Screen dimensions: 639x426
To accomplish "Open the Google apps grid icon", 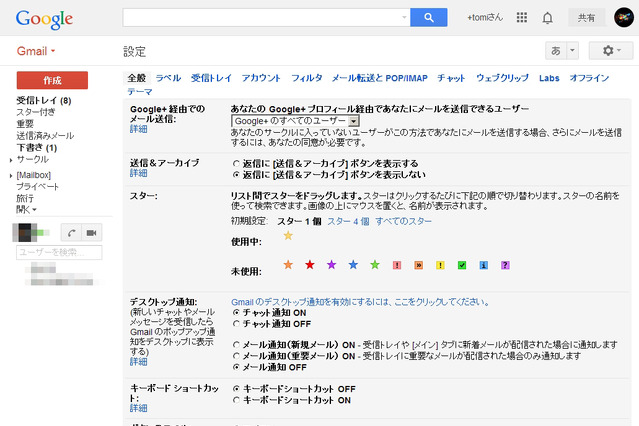I will 522,18.
